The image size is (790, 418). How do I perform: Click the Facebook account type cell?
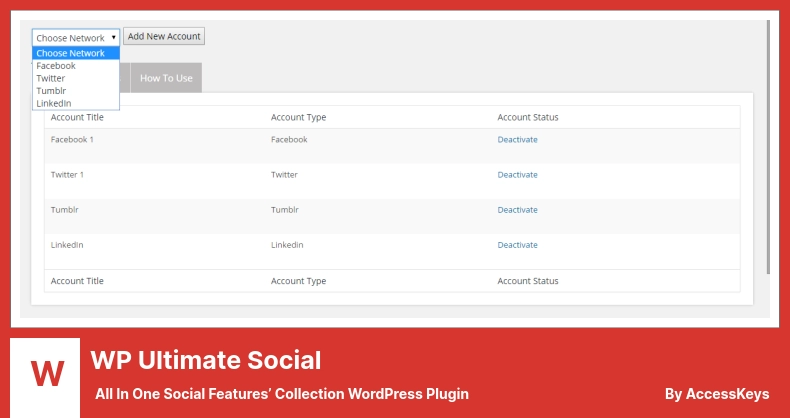[289, 140]
